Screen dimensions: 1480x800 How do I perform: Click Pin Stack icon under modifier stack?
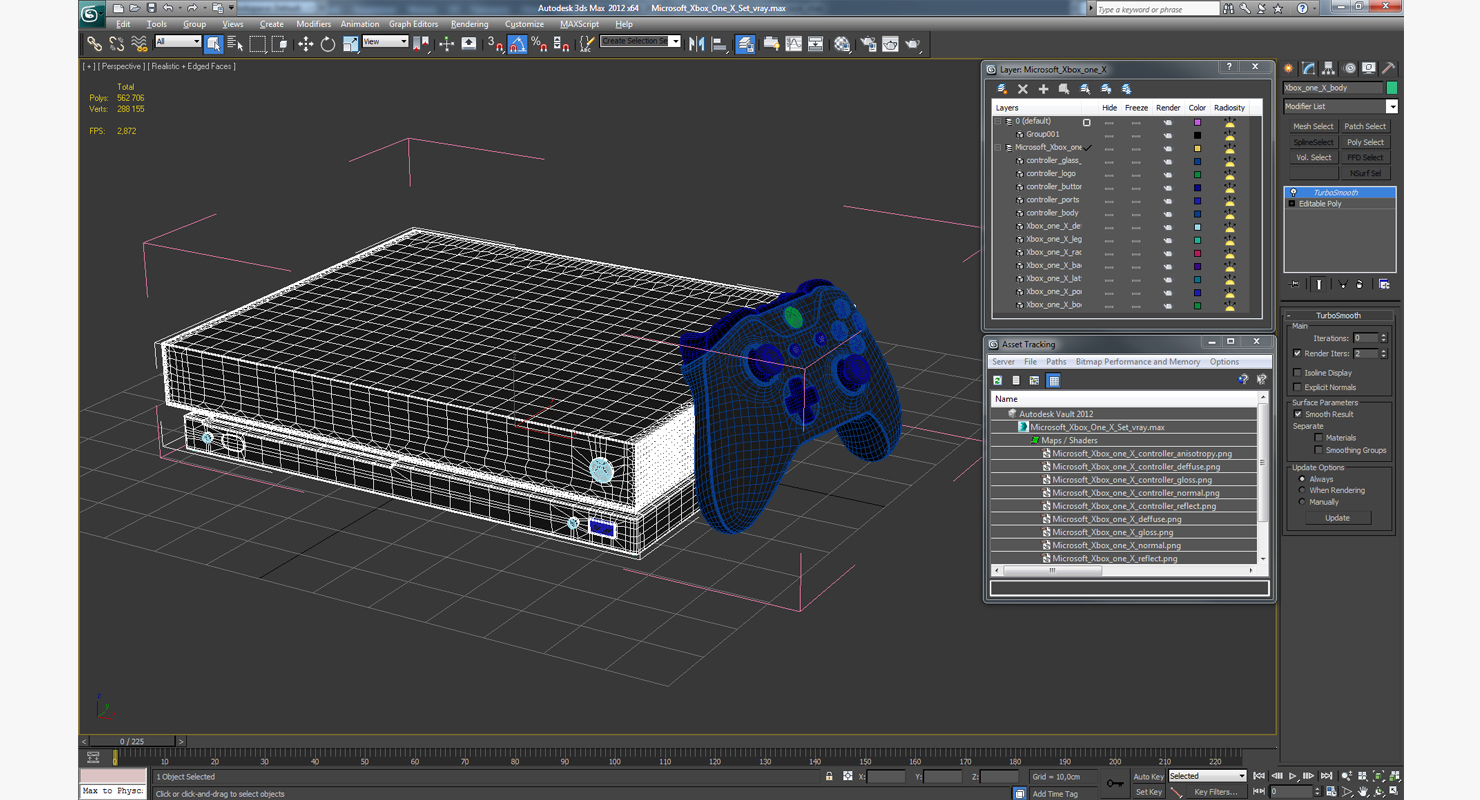pyautogui.click(x=1294, y=285)
